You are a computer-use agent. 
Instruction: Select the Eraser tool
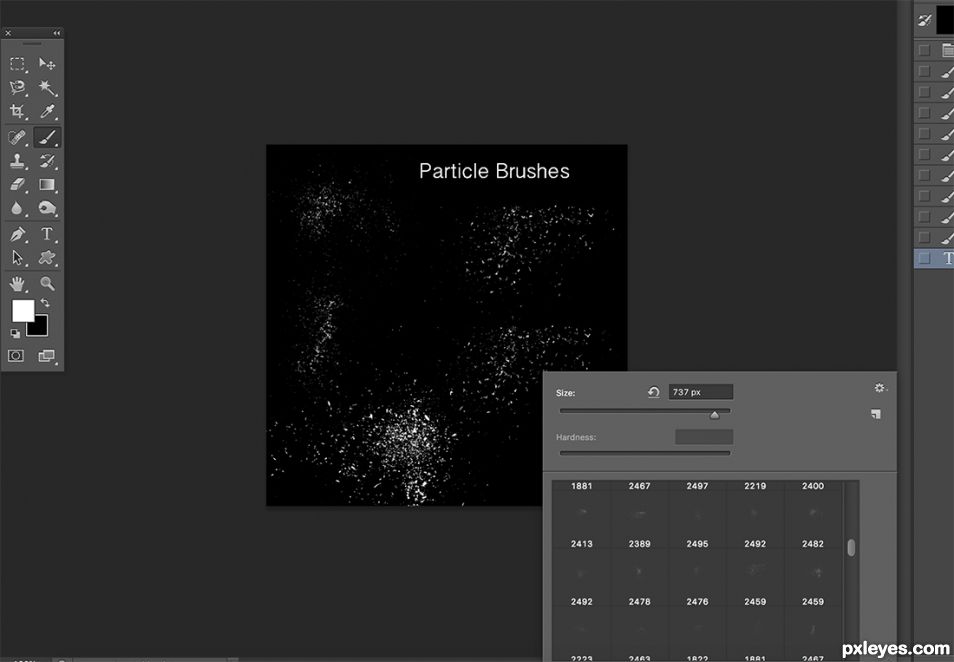tap(18, 184)
